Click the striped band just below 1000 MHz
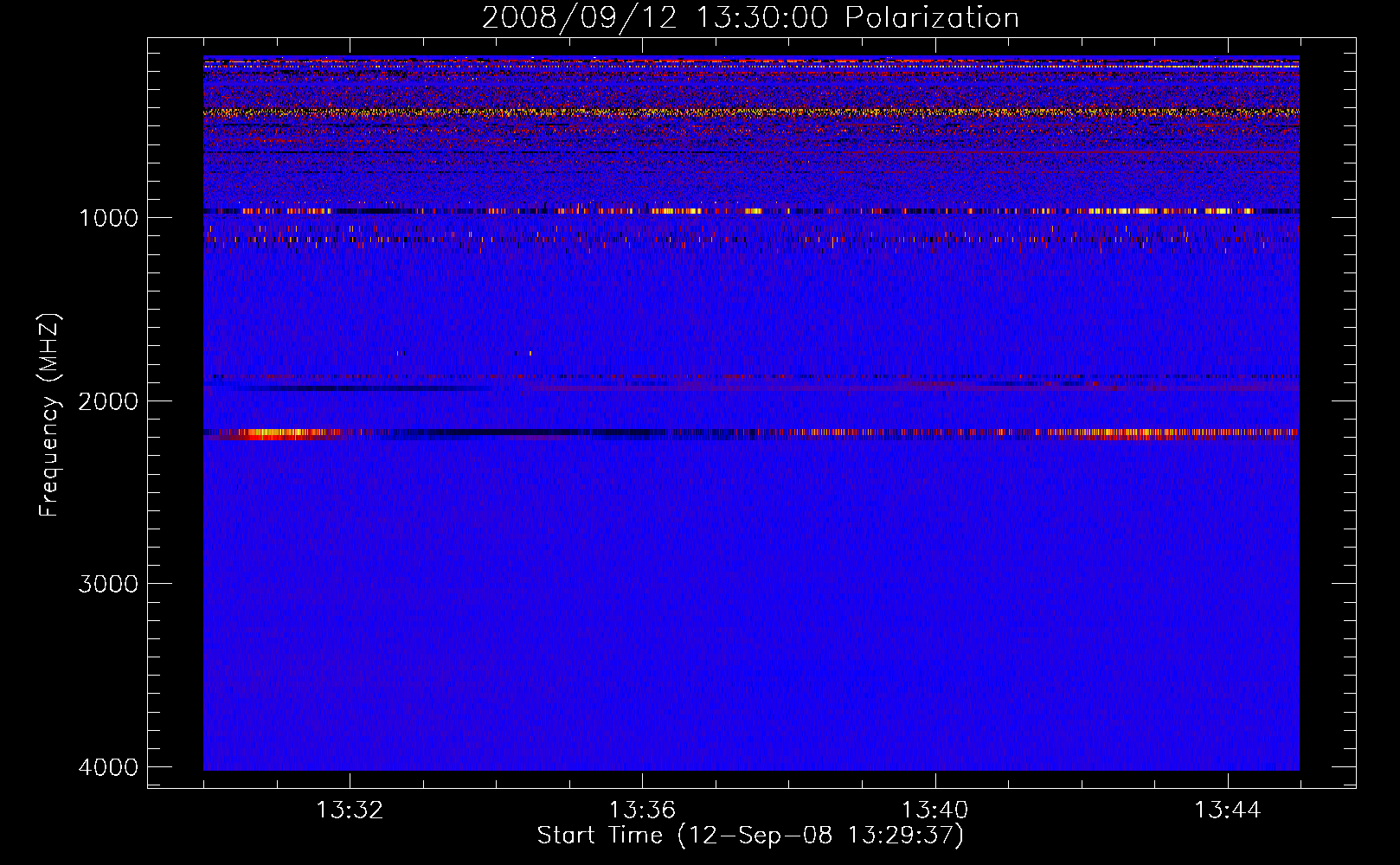Screen dimensions: 1400x865 coord(751,211)
